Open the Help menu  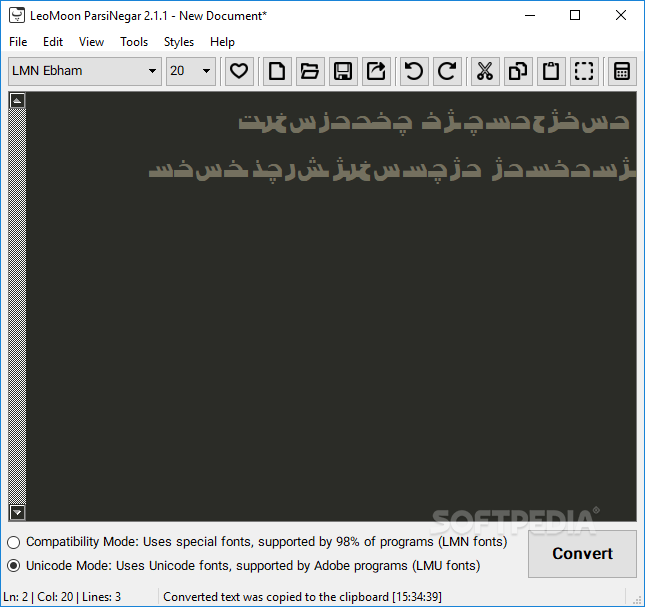(222, 42)
